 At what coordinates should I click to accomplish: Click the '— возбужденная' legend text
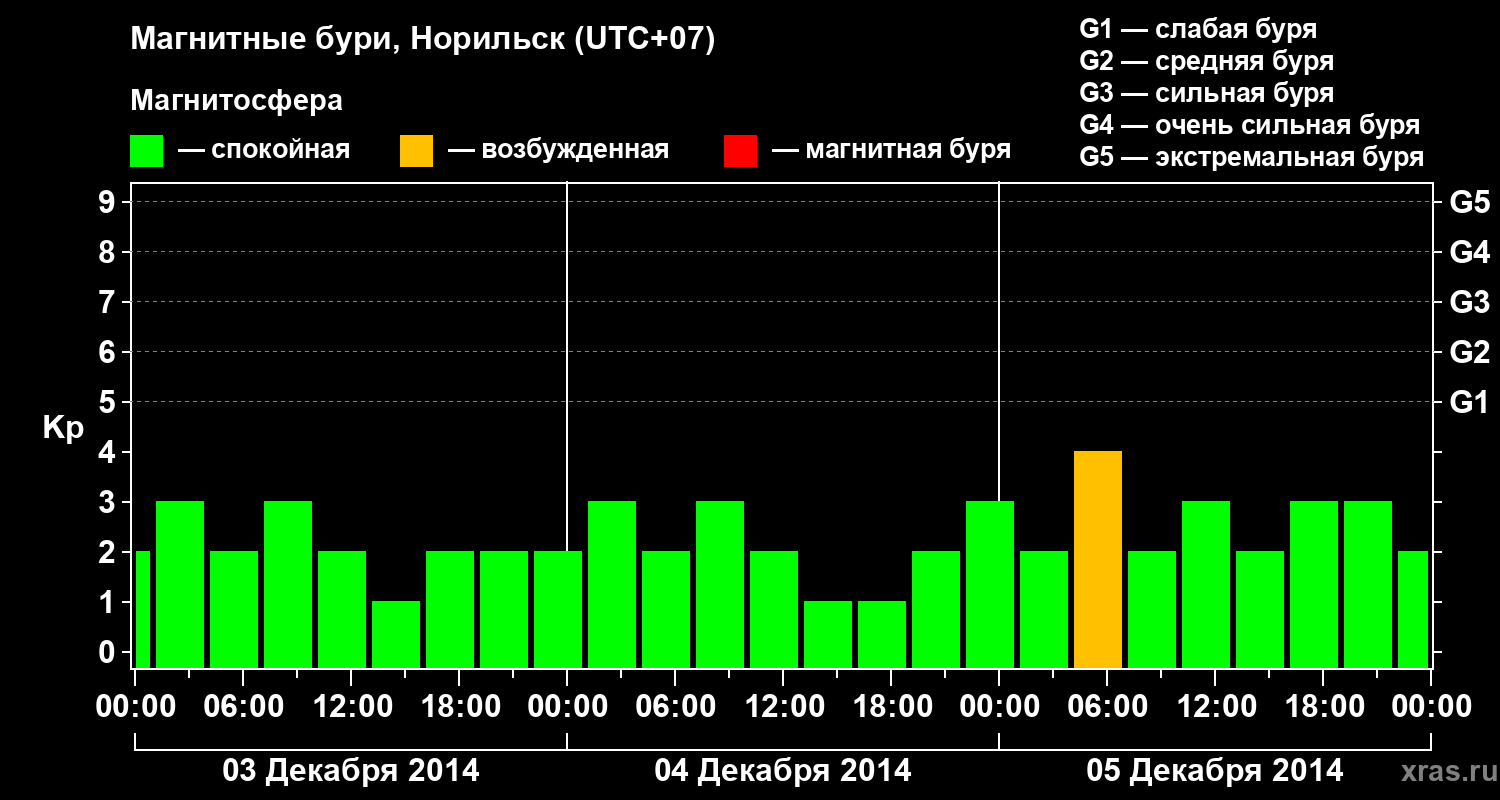tap(558, 151)
